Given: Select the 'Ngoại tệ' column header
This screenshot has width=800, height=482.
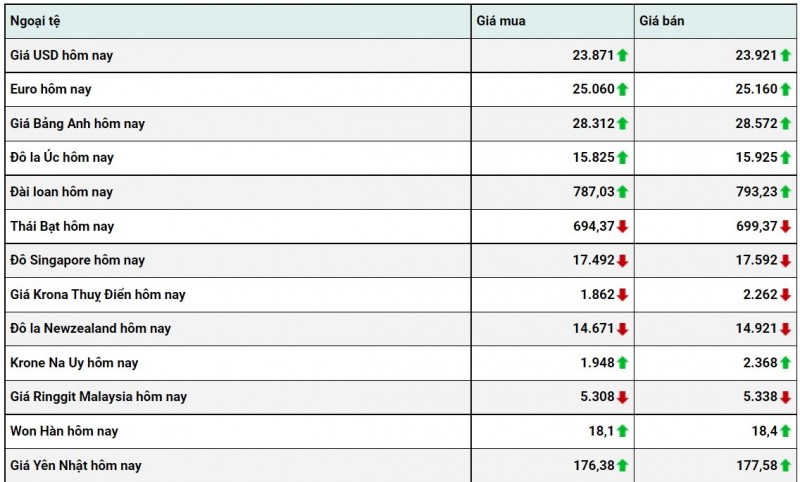Looking at the screenshot, I should [x=35, y=21].
